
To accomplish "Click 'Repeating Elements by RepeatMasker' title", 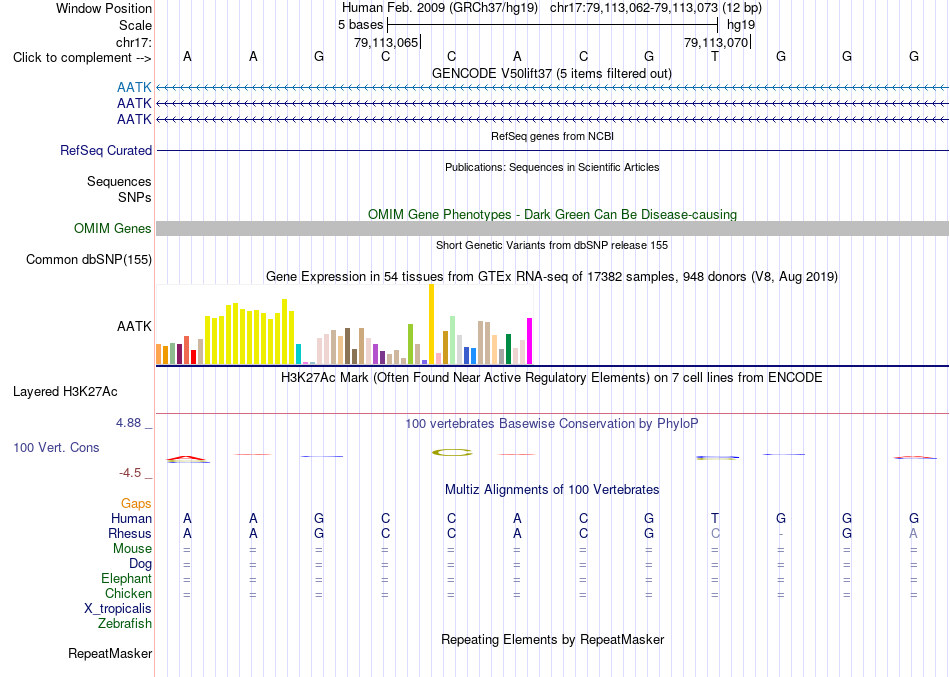I will point(553,639).
